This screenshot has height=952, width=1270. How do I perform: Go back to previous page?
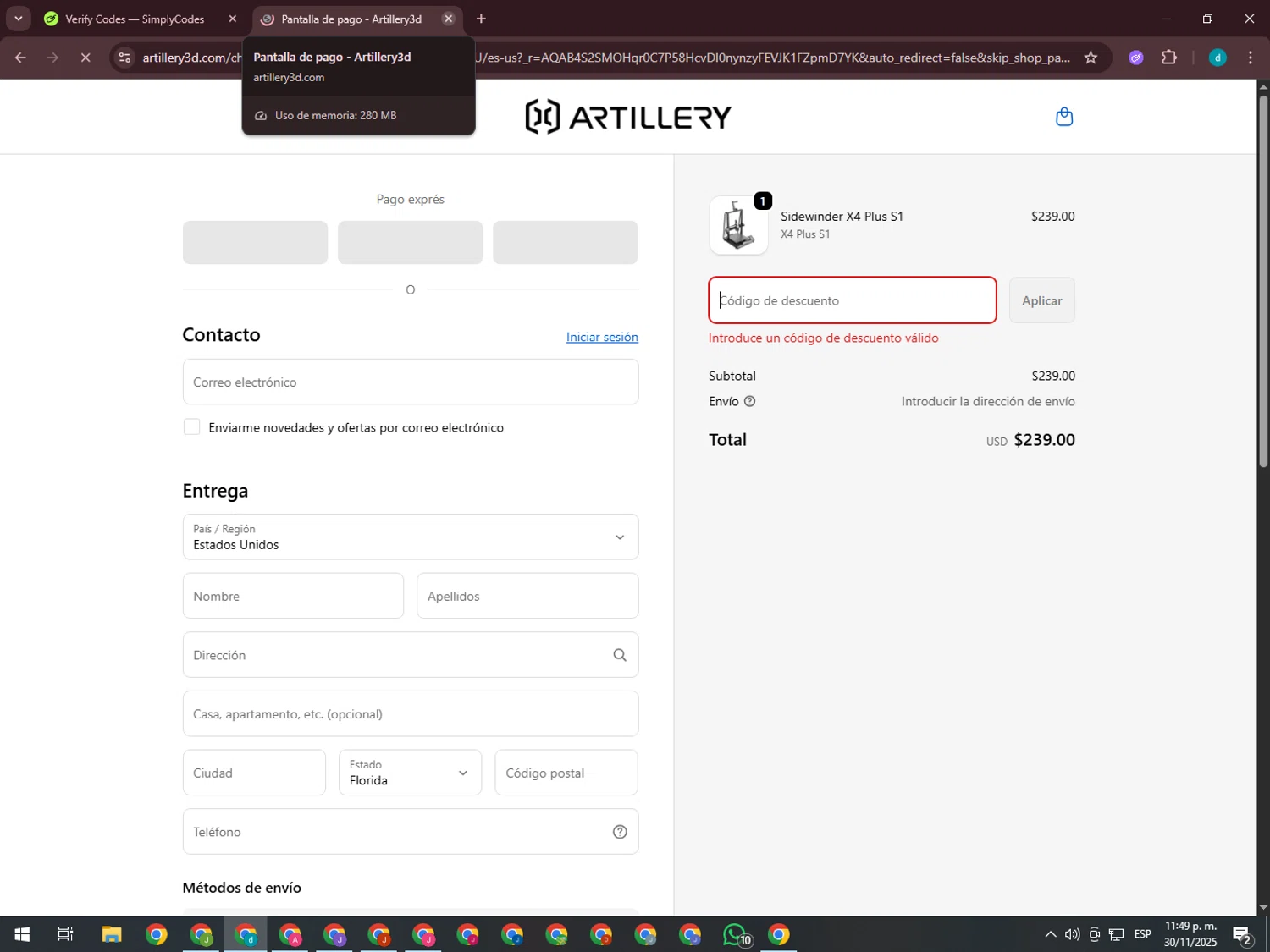(20, 58)
